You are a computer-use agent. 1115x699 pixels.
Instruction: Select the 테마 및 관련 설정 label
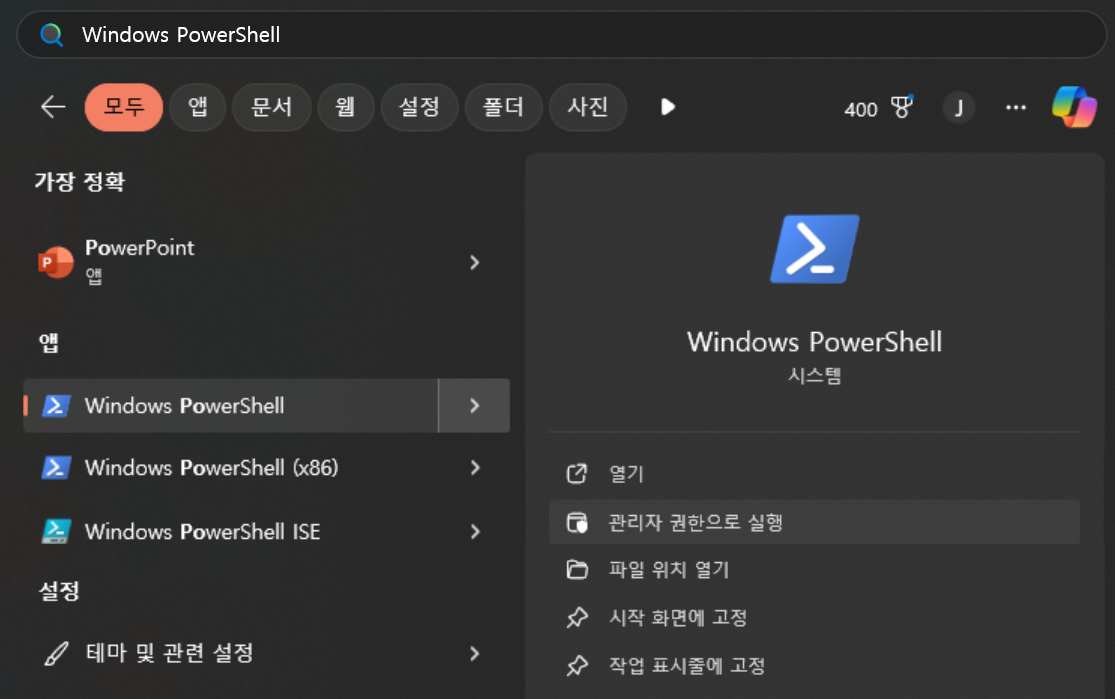169,653
